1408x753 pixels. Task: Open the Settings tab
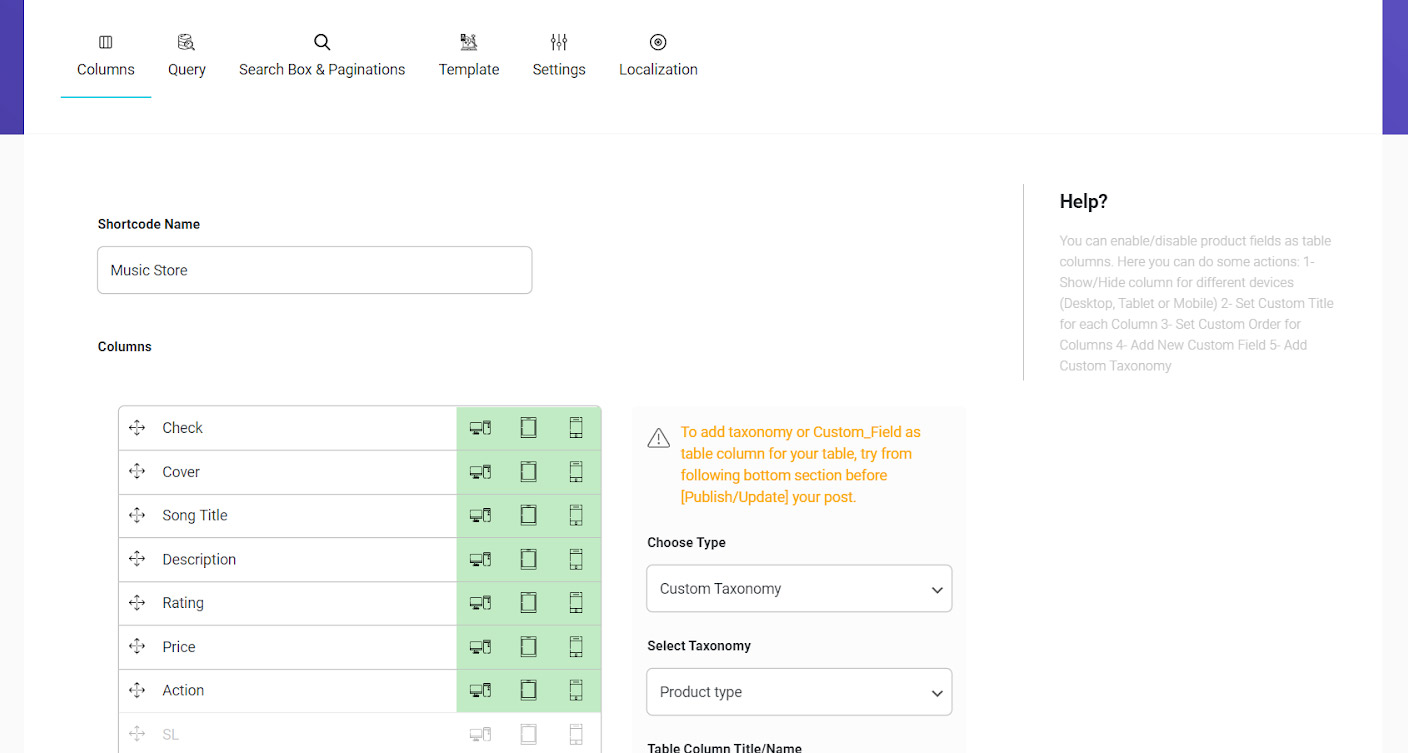559,57
